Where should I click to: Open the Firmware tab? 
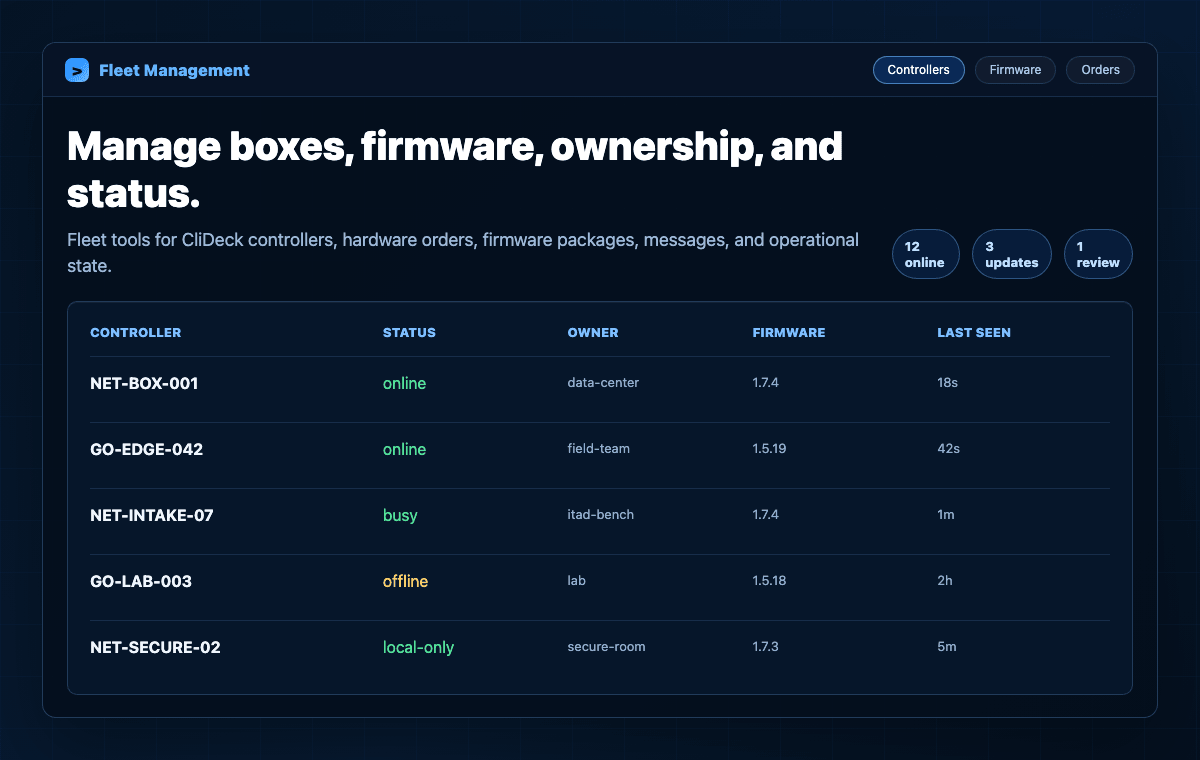tap(1015, 70)
